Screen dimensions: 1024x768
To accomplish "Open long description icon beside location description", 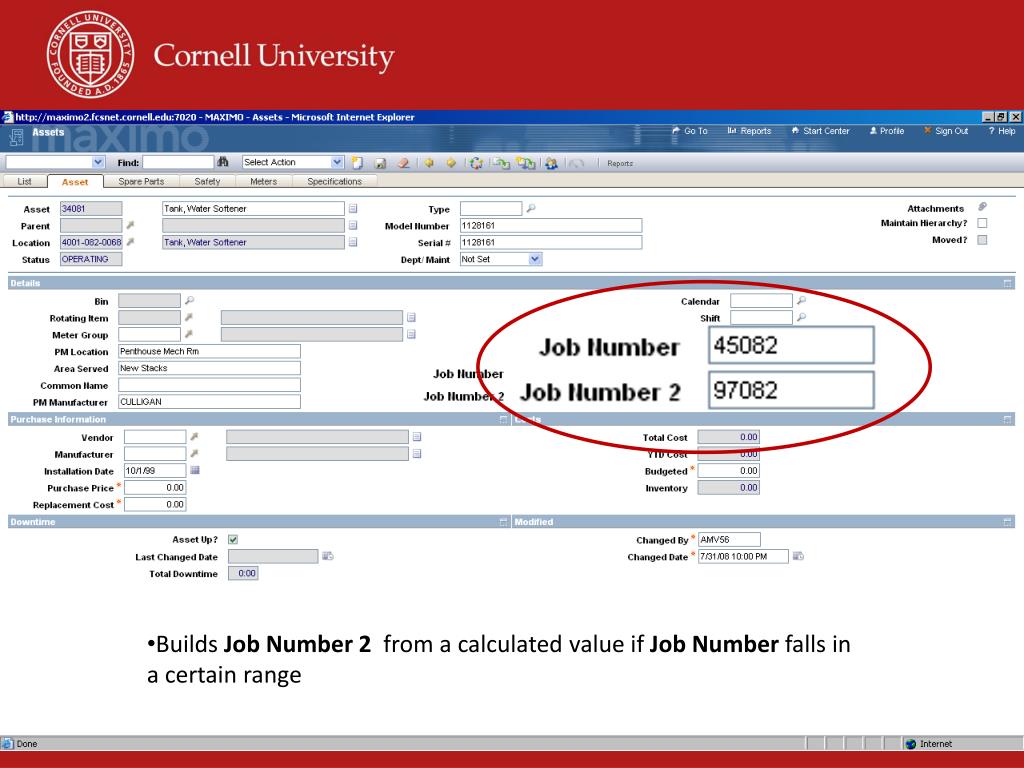I will (353, 242).
